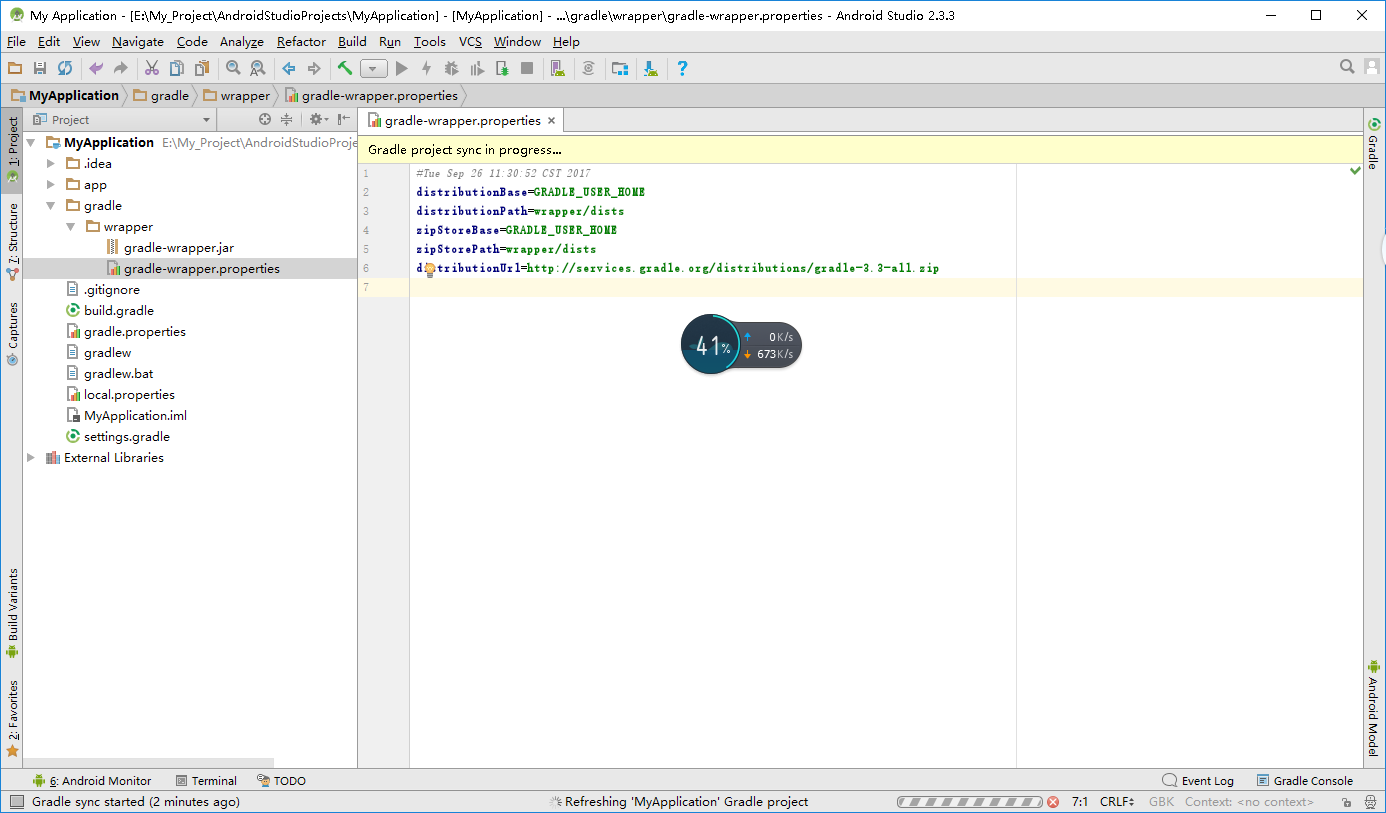This screenshot has height=813, width=1386.
Task: Collapse the gradle folder
Action: coord(51,205)
